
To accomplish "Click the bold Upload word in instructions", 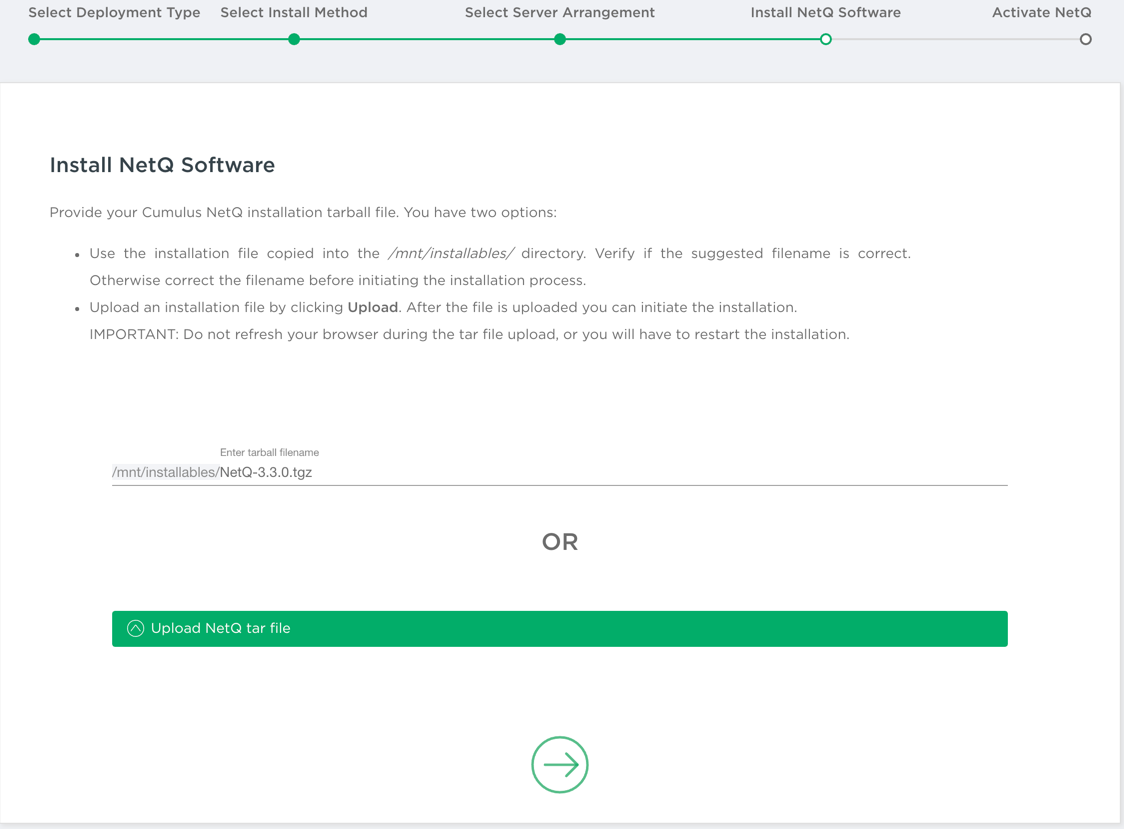I will (x=373, y=307).
